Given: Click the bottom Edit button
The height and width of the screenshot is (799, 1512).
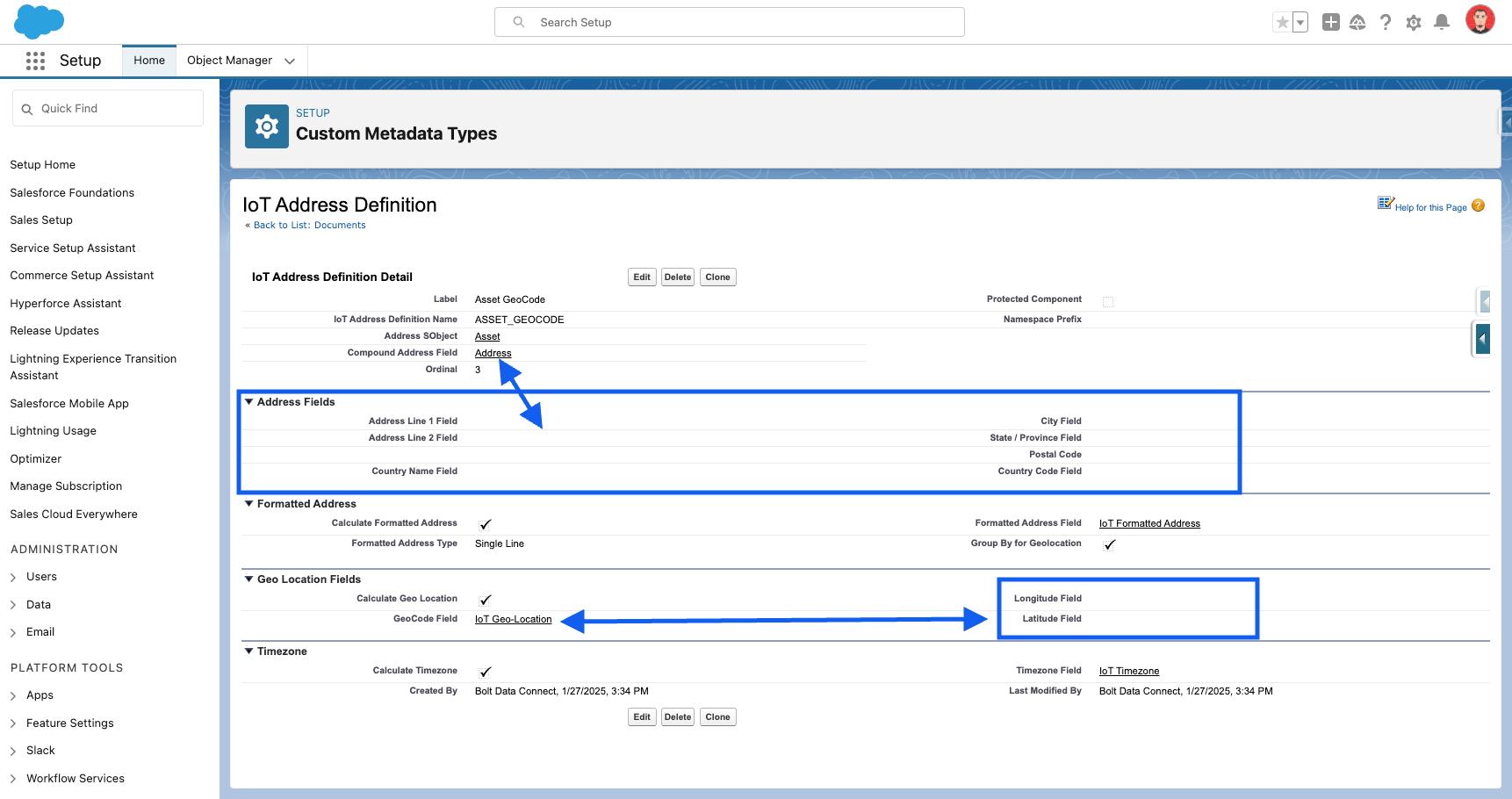Looking at the screenshot, I should [x=642, y=717].
